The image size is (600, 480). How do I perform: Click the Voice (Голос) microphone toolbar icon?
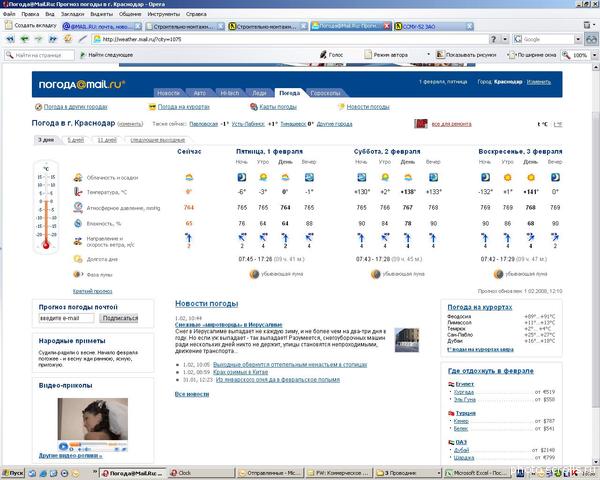323,55
